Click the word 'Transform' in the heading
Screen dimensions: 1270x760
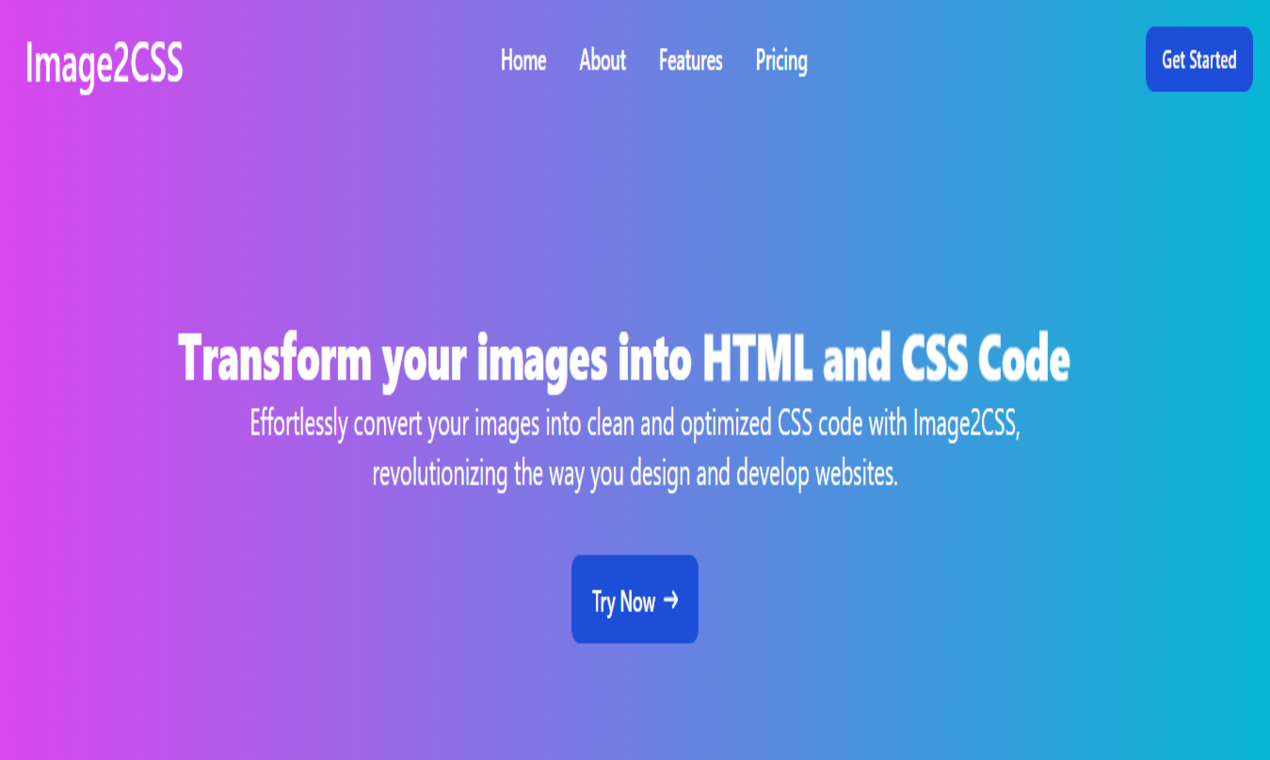(x=275, y=358)
